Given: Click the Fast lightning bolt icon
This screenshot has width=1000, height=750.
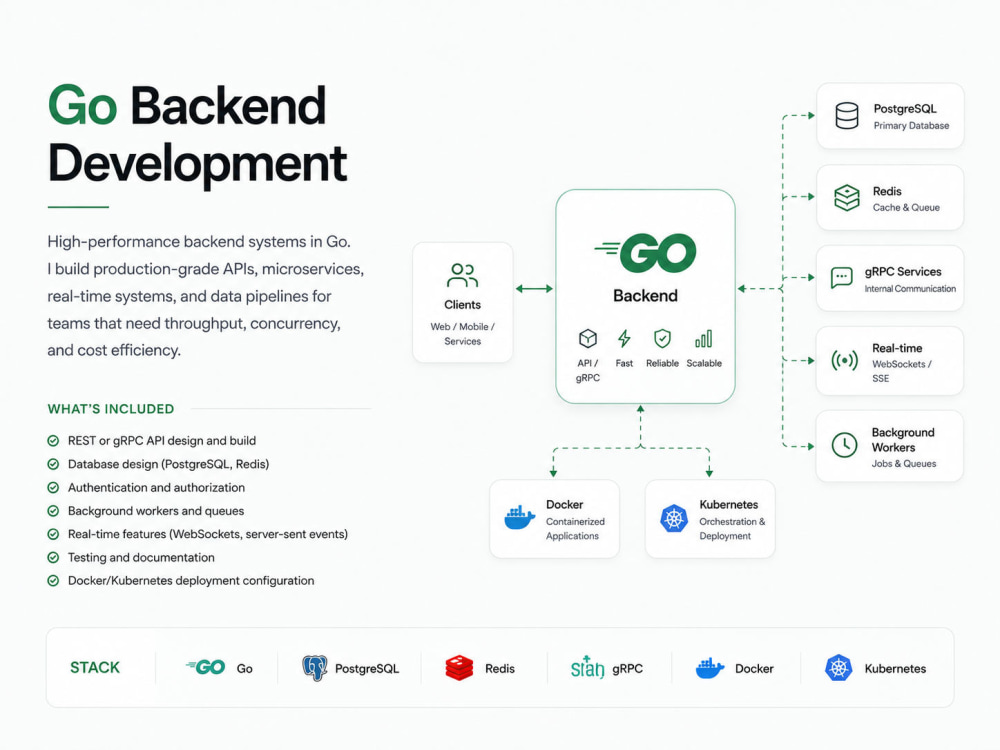Looking at the screenshot, I should click(x=624, y=338).
